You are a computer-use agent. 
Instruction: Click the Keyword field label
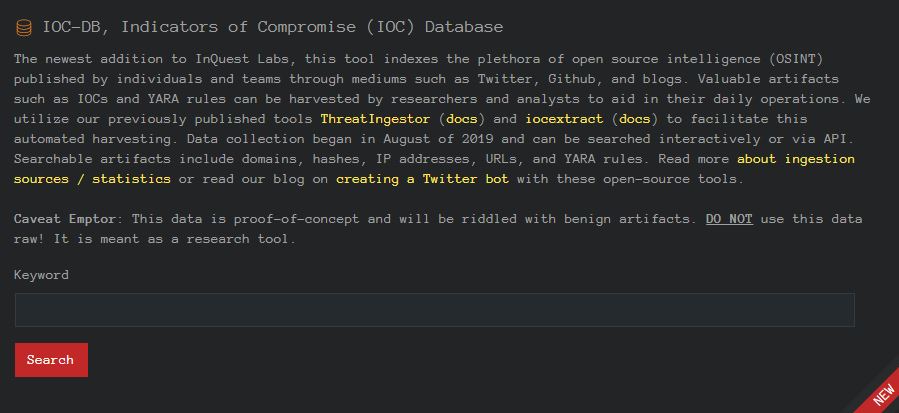pyautogui.click(x=41, y=275)
